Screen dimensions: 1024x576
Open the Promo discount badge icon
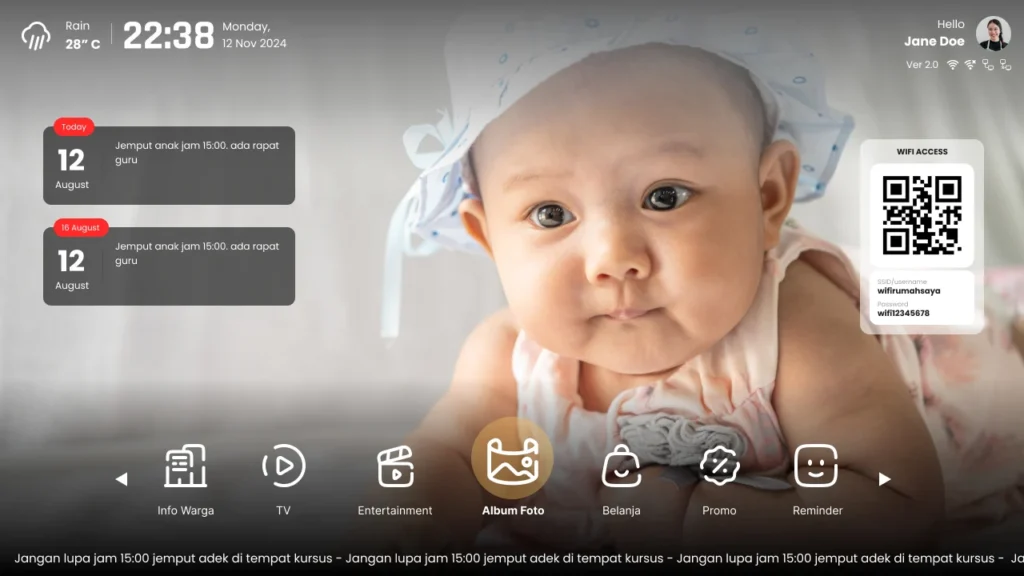[719, 466]
